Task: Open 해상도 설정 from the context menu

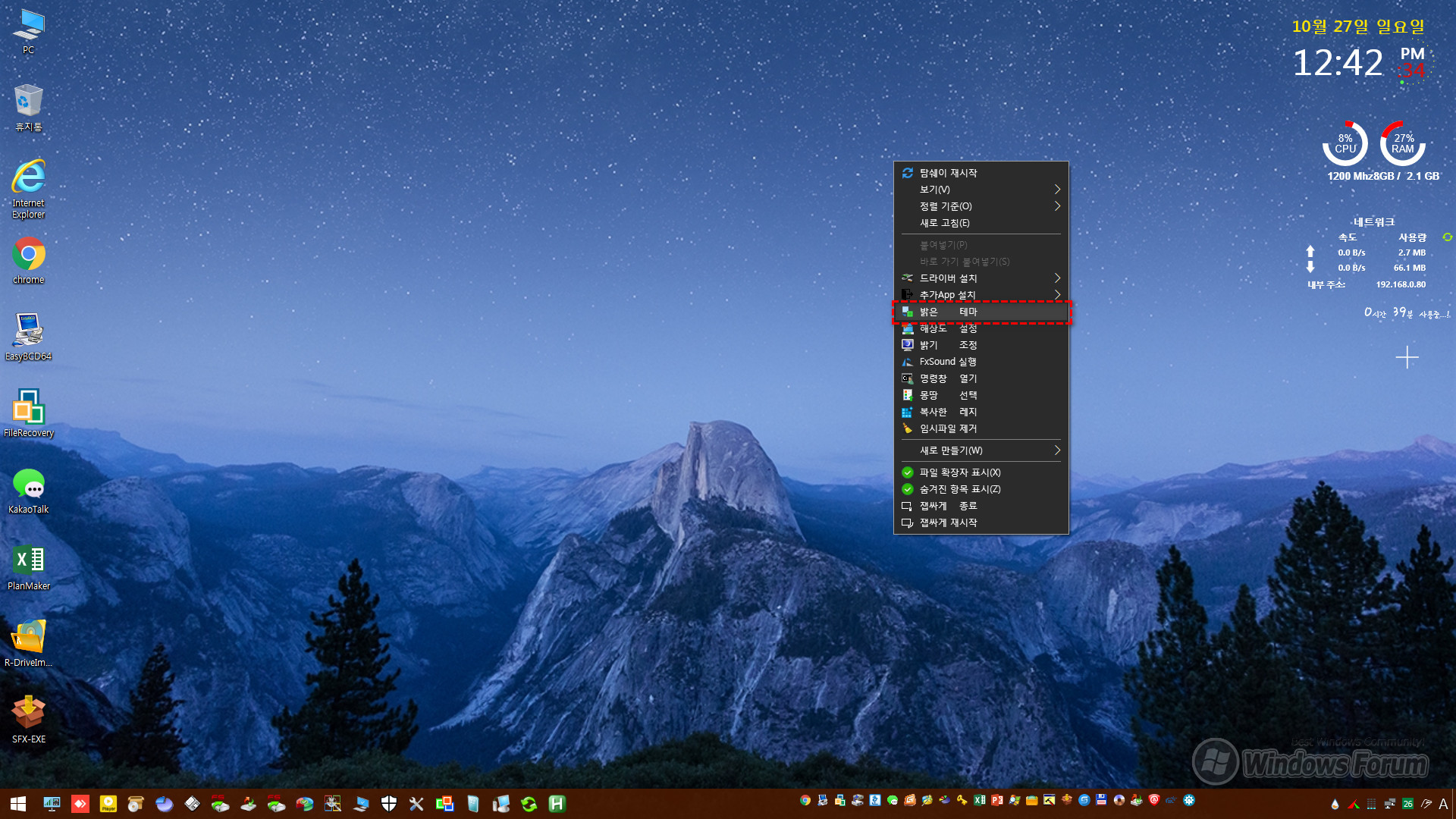Action: (x=981, y=328)
